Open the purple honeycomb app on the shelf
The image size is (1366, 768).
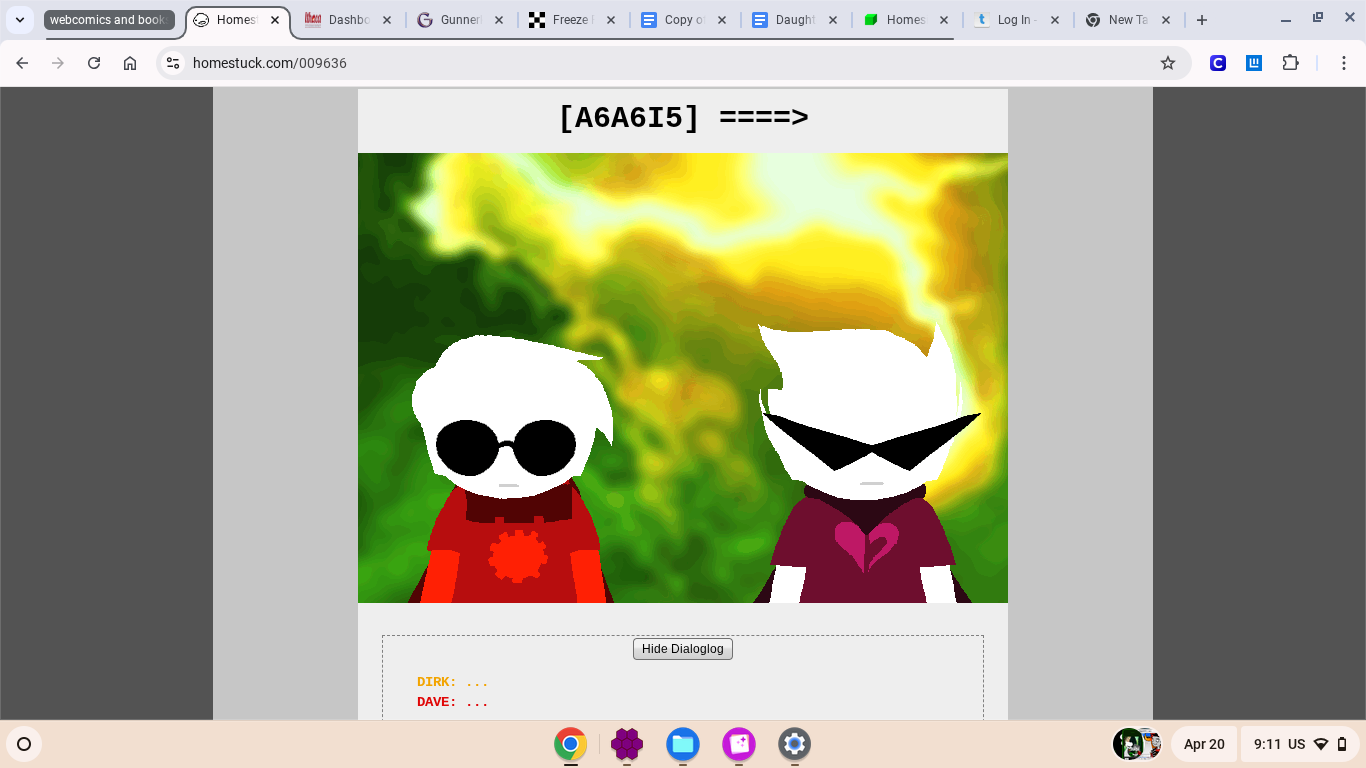click(x=627, y=744)
